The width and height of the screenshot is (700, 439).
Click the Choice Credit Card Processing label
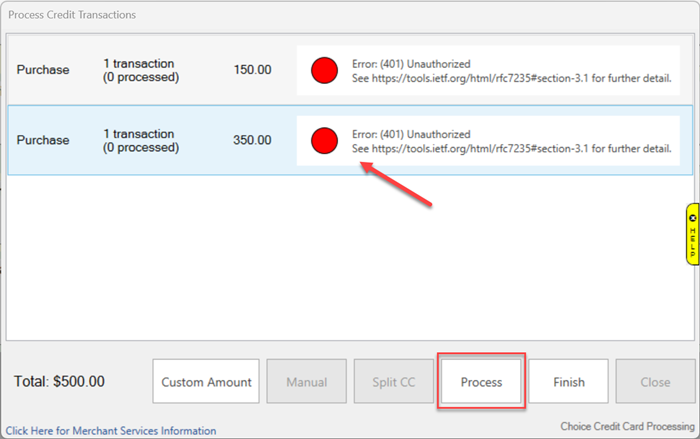pos(626,425)
